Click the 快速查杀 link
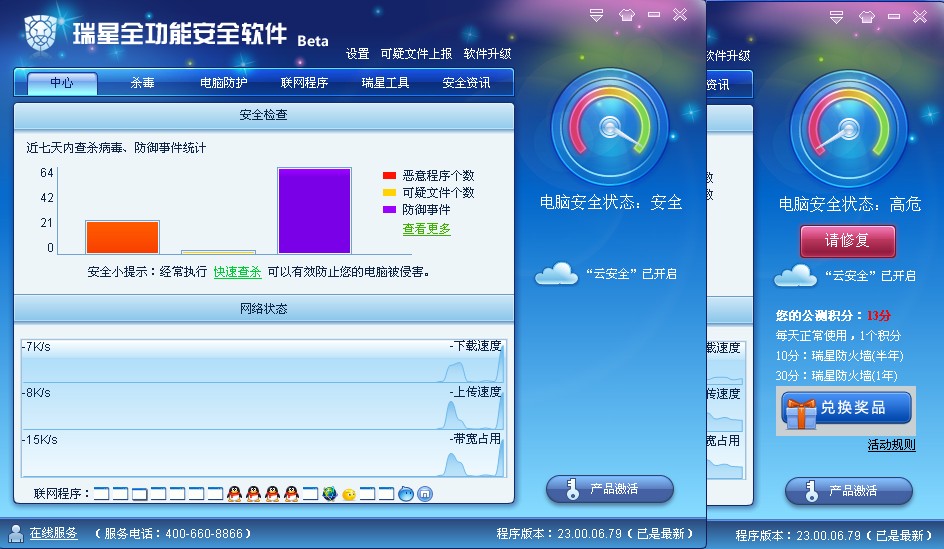 pyautogui.click(x=237, y=272)
